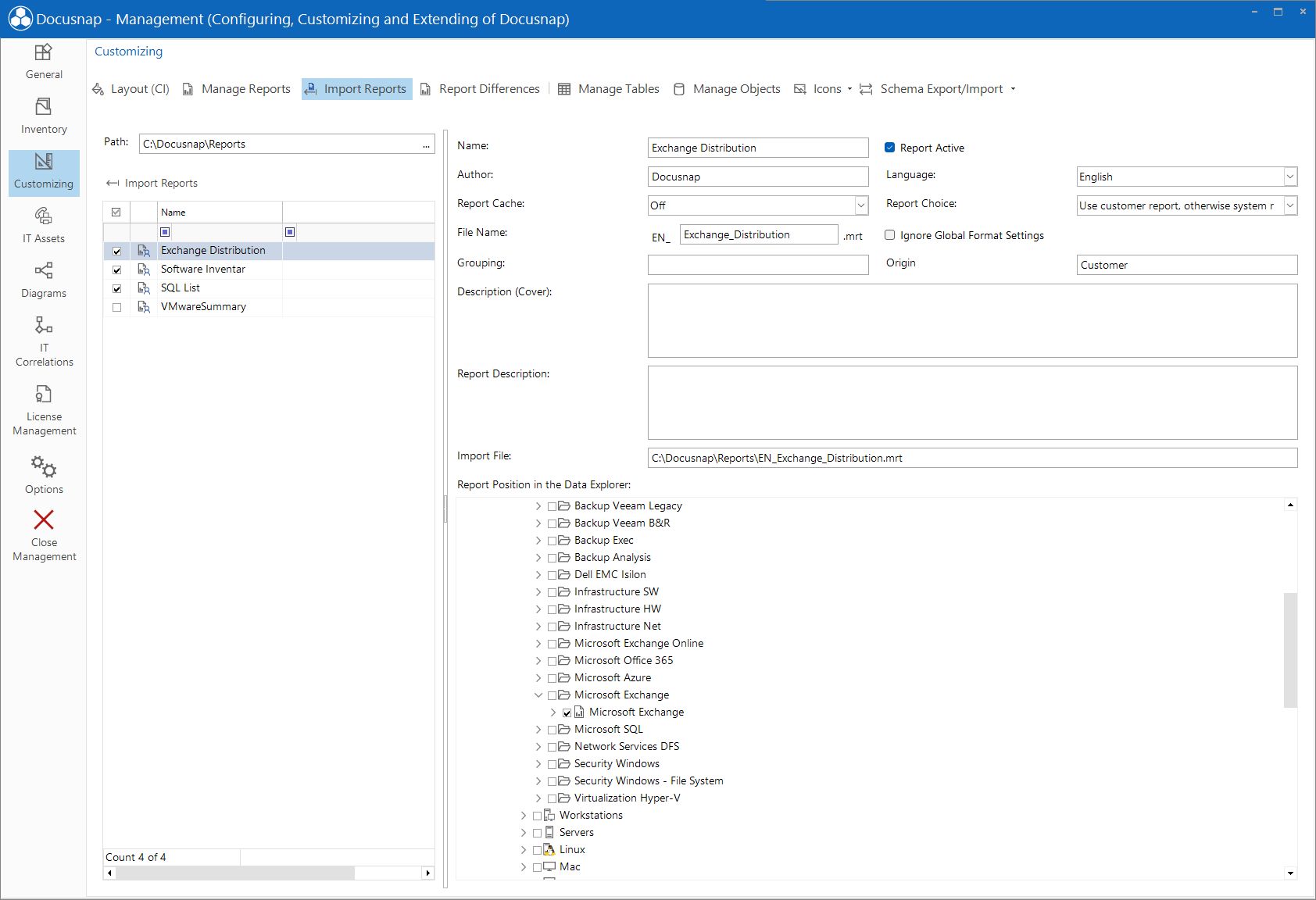
Task: Open the Icons dropdown menu
Action: [x=822, y=89]
